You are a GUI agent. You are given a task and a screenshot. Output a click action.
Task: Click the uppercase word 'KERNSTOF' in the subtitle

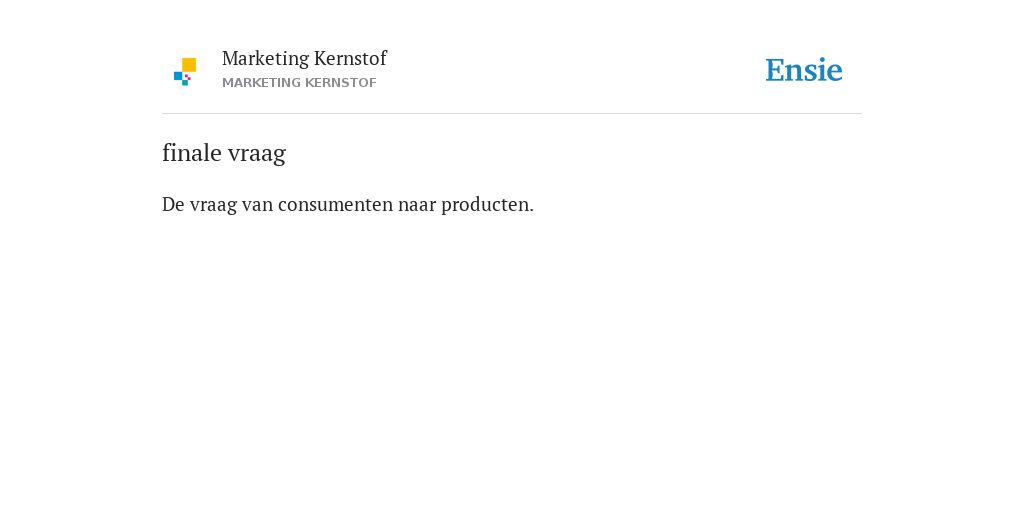(x=339, y=83)
